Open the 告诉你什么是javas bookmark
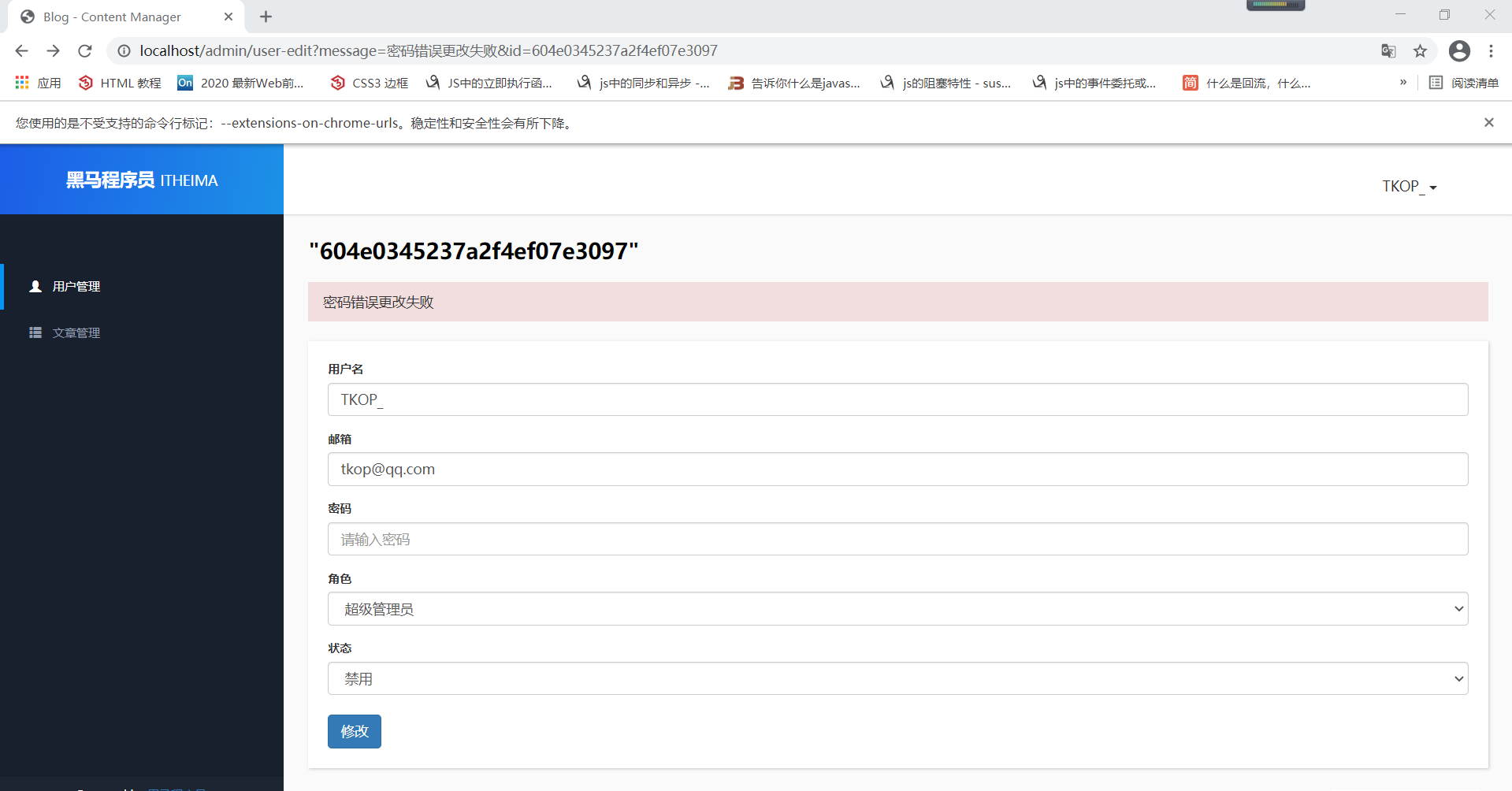Image resolution: width=1512 pixels, height=791 pixels. tap(794, 83)
